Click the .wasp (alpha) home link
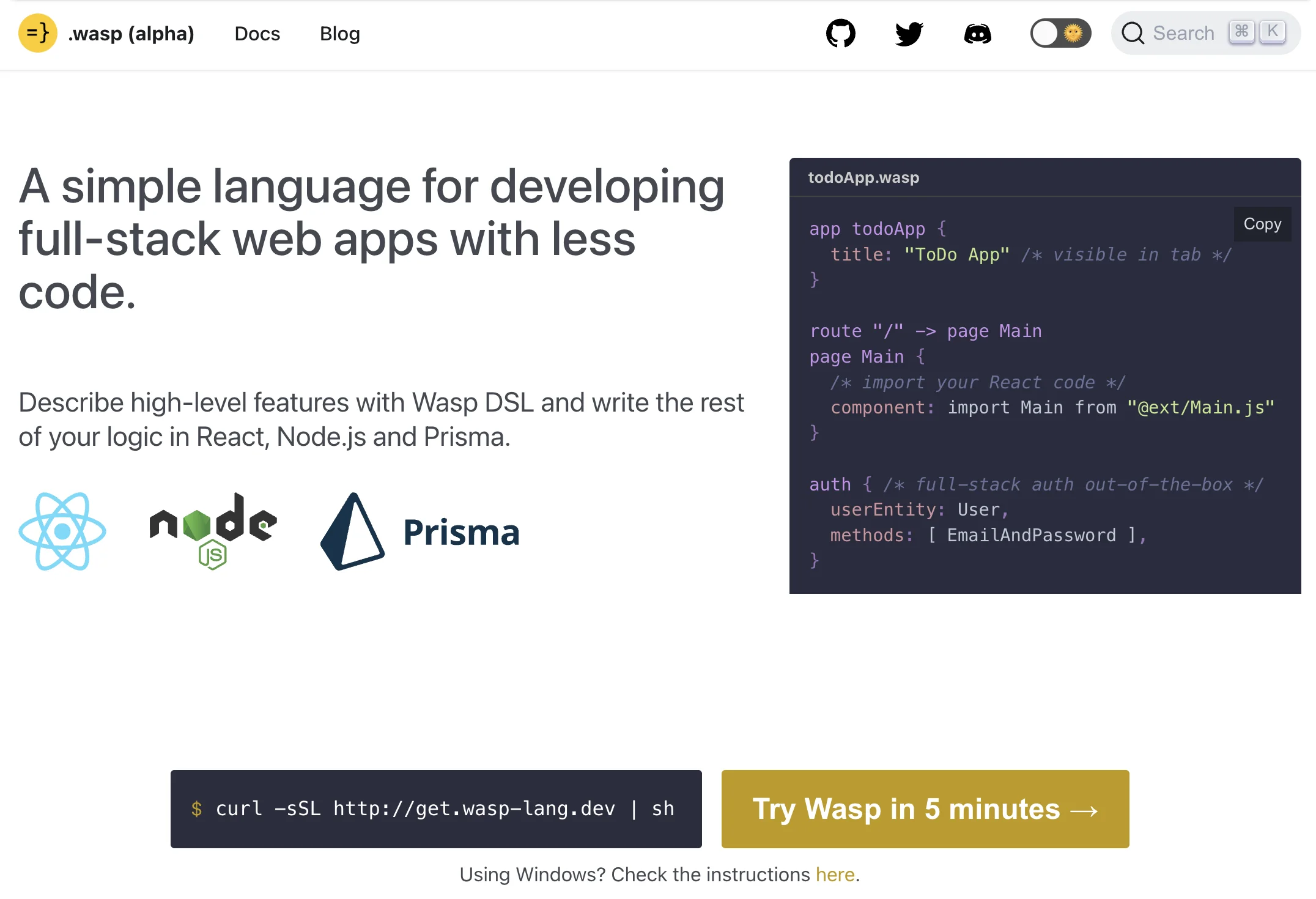This screenshot has height=899, width=1316. [131, 34]
